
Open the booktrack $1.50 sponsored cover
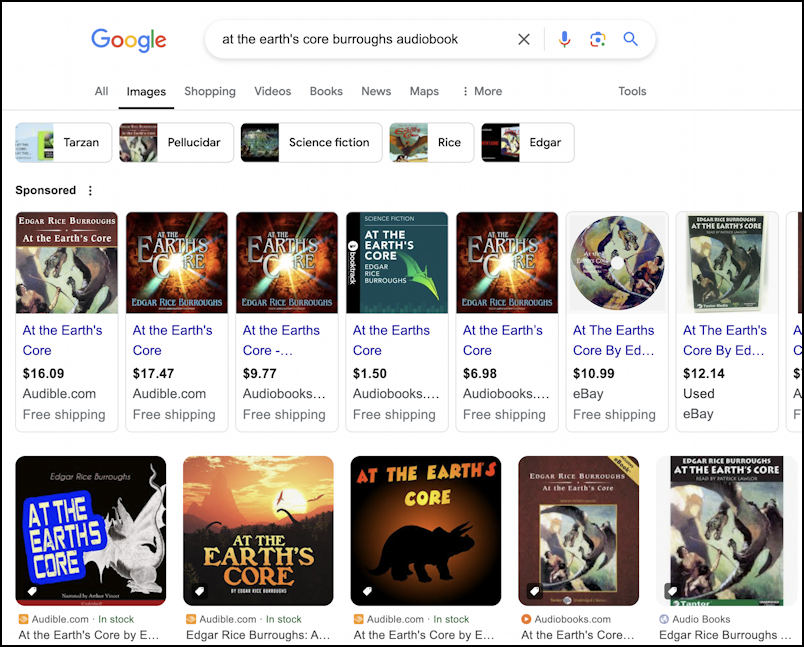[397, 262]
